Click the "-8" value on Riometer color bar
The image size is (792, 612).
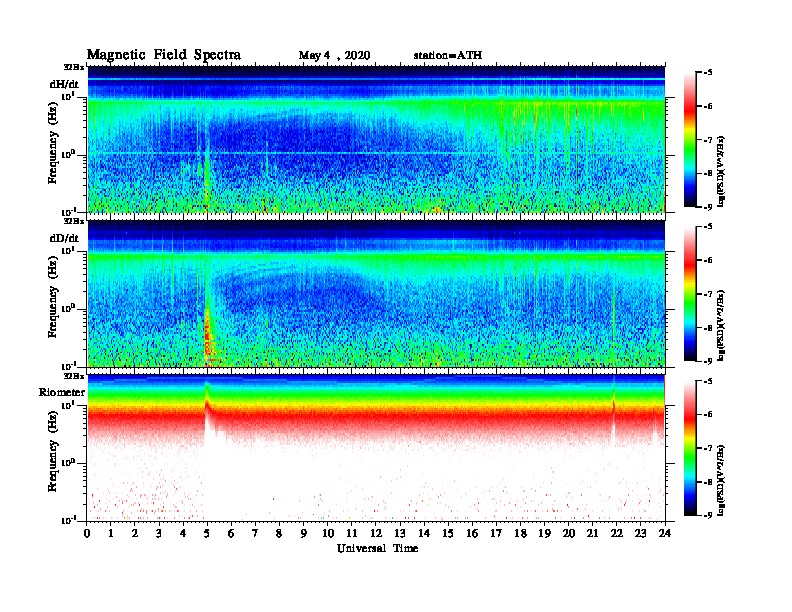(x=707, y=482)
